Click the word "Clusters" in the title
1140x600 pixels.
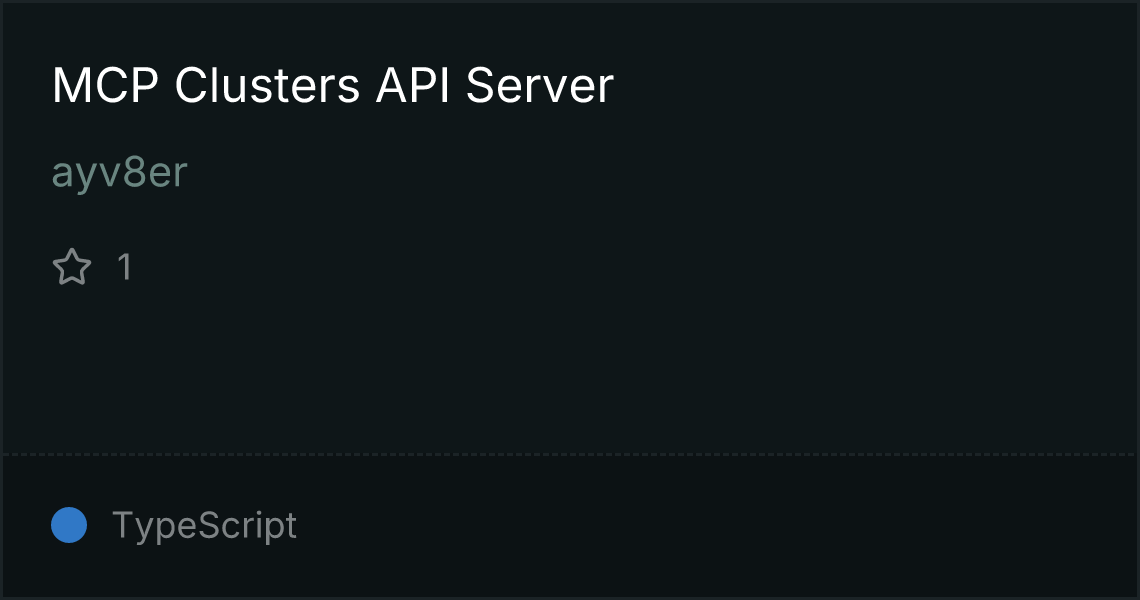tap(267, 86)
